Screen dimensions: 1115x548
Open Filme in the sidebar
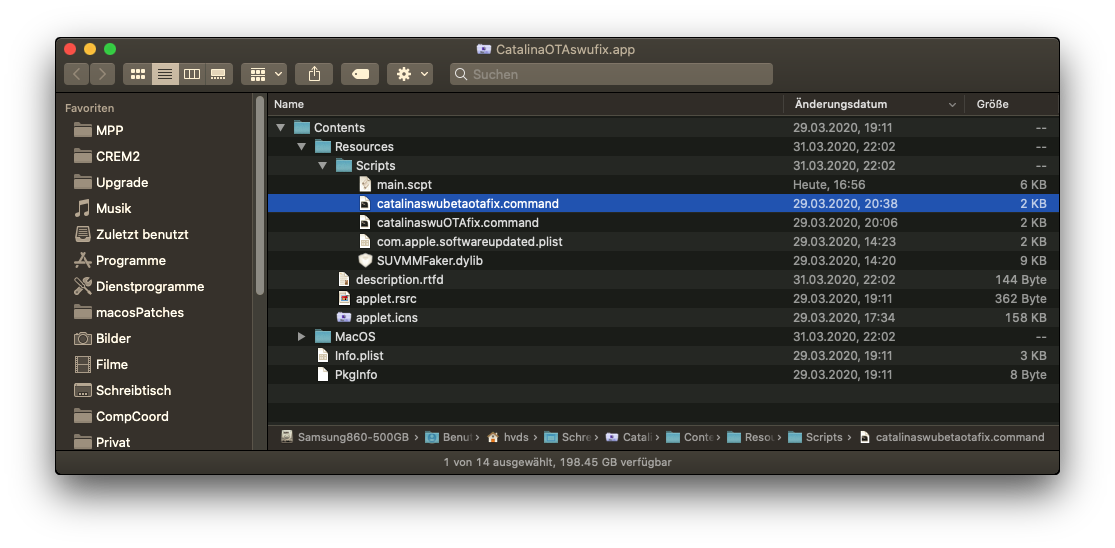click(112, 365)
